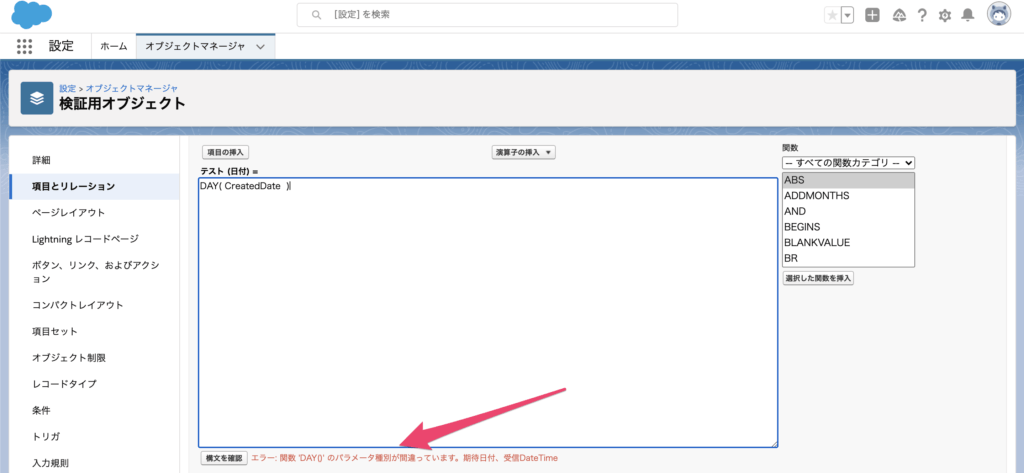Click the 項目の挿入 button
This screenshot has height=473, width=1024.
225,152
